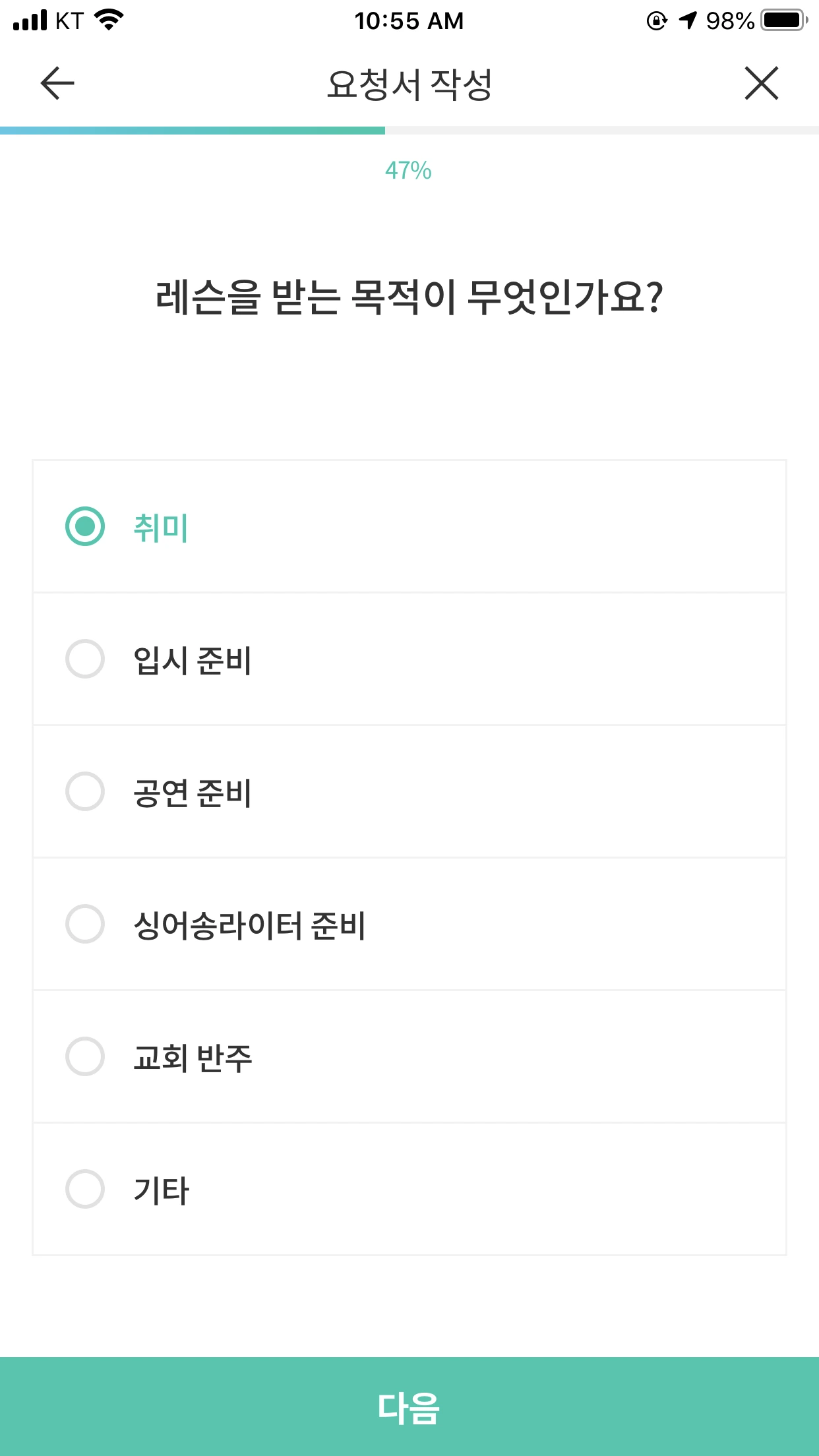
Task: Tap the 싱어송라이터 준비 label text
Action: click(x=249, y=925)
